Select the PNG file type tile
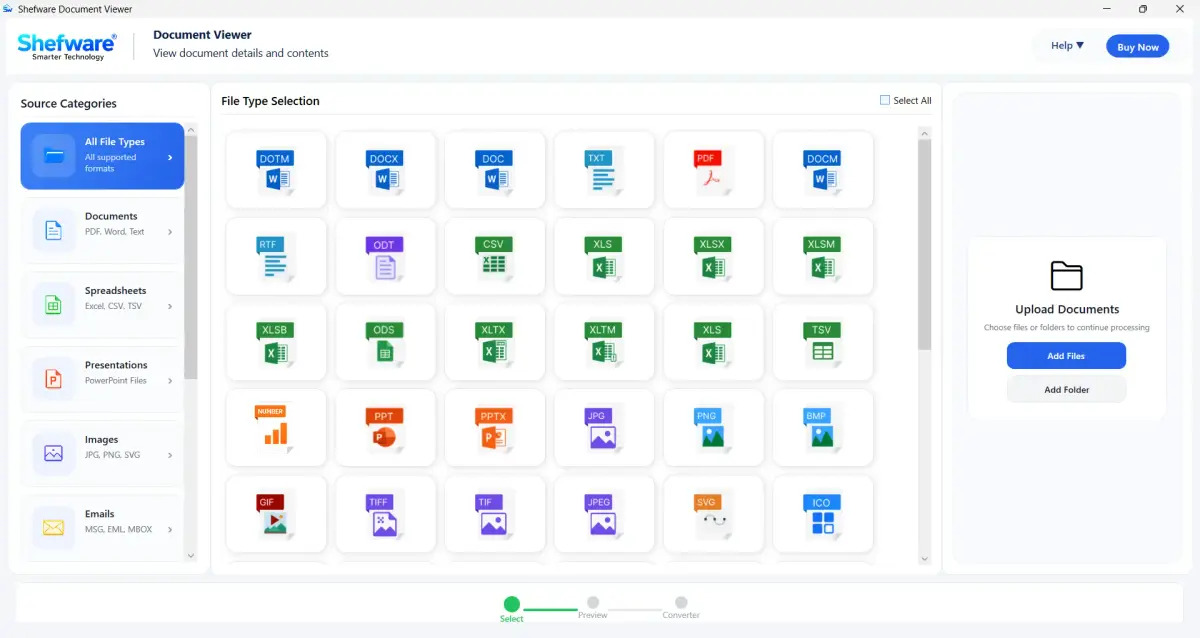Viewport: 1200px width, 638px height. point(713,428)
